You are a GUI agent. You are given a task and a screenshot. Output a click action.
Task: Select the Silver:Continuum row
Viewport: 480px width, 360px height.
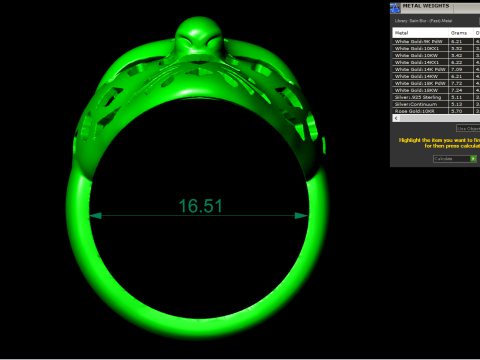pyautogui.click(x=436, y=104)
